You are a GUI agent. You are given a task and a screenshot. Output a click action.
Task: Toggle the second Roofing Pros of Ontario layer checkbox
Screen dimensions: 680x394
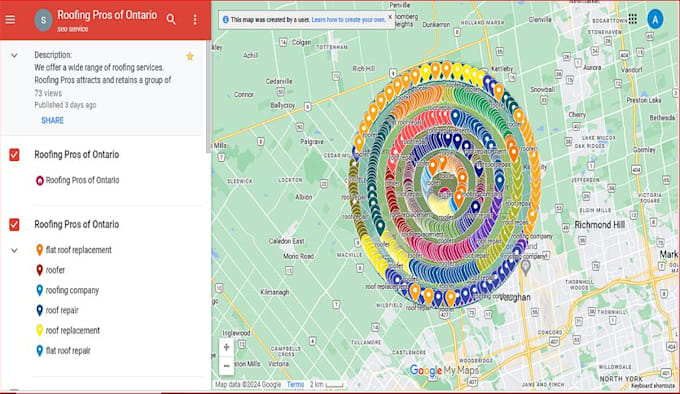coord(14,225)
